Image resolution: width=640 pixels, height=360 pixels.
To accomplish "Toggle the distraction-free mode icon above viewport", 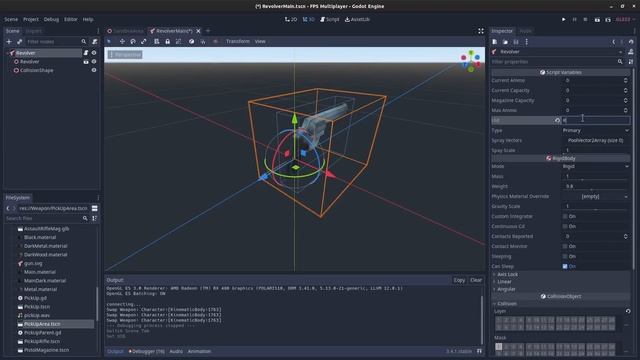I will (x=481, y=31).
